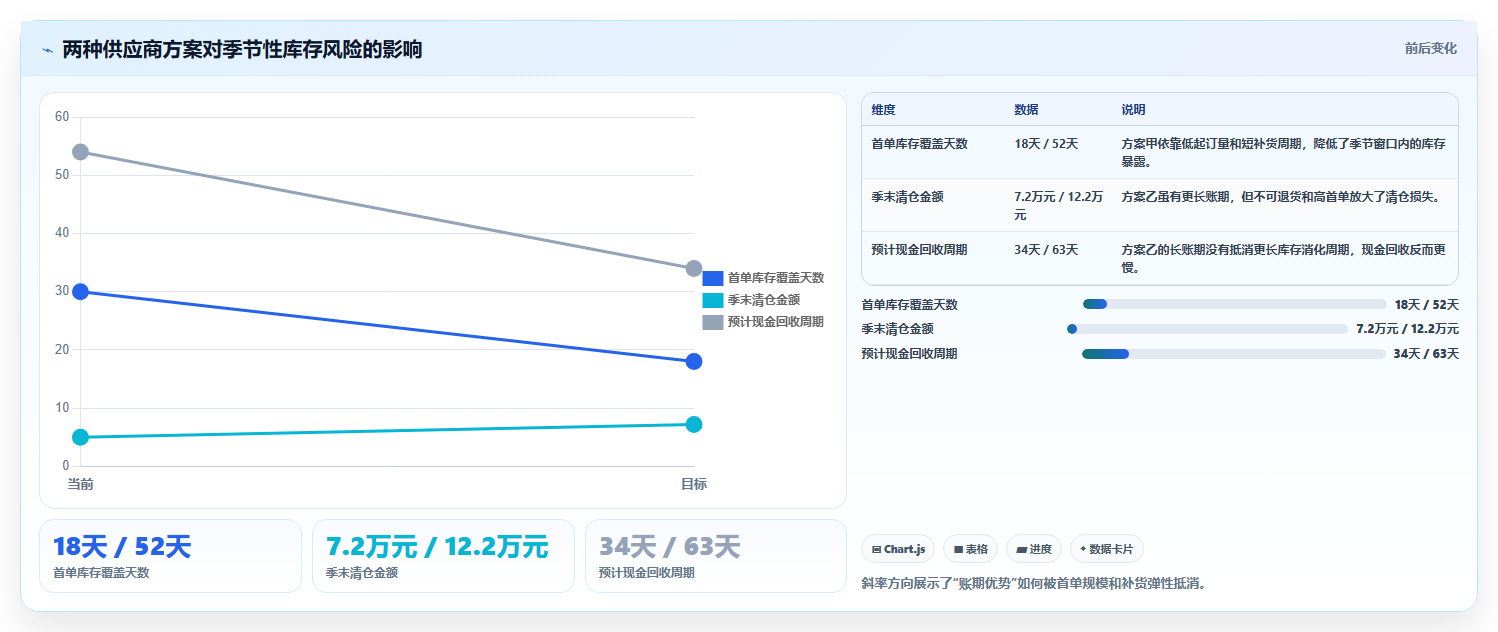The height and width of the screenshot is (632, 1498).
Task: Select the 表格 tag
Action: 970,549
